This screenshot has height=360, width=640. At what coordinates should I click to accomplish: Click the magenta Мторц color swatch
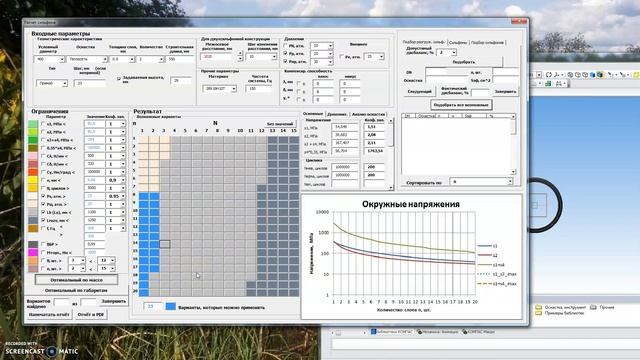tap(33, 252)
